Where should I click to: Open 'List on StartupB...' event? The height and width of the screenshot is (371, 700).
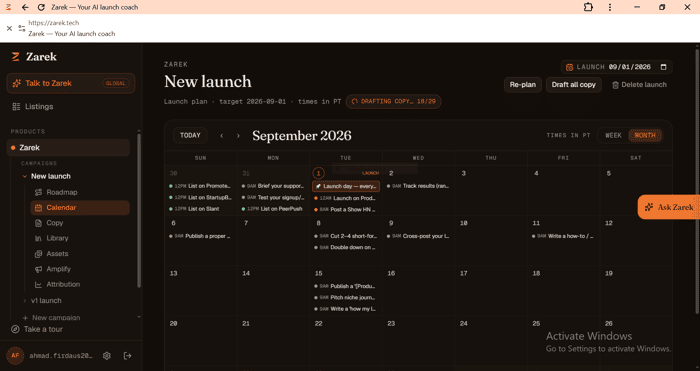[x=200, y=197]
